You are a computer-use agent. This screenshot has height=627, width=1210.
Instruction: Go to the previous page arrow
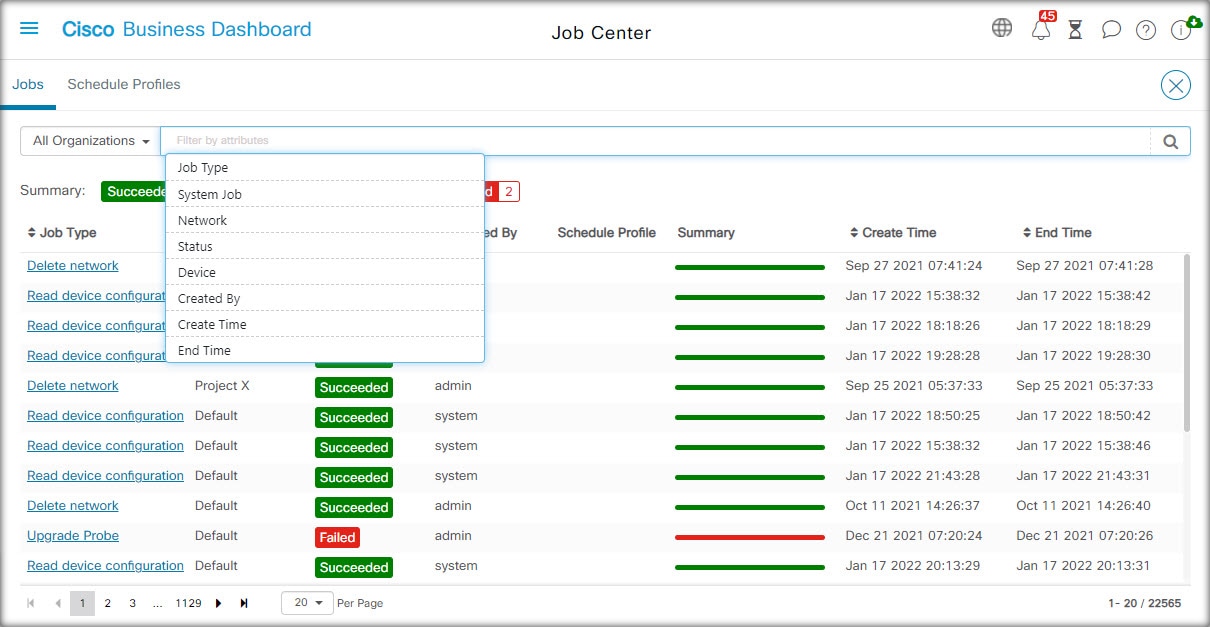[58, 603]
